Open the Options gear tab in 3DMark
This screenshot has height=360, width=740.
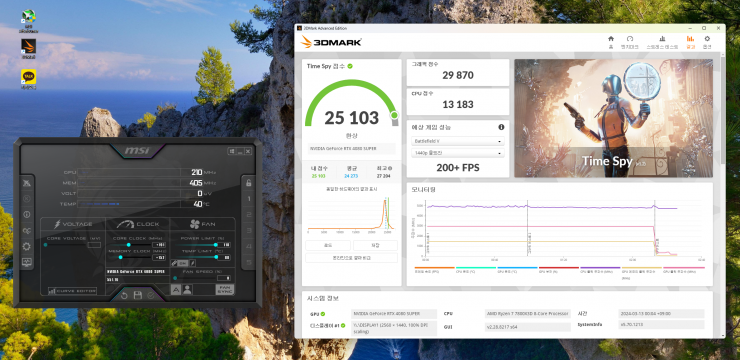(x=707, y=42)
